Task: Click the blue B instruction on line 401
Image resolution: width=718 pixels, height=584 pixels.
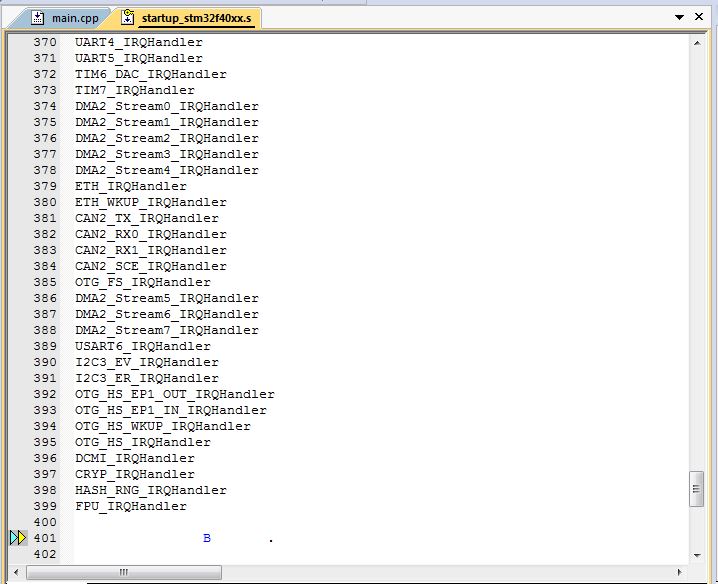Action: 207,538
